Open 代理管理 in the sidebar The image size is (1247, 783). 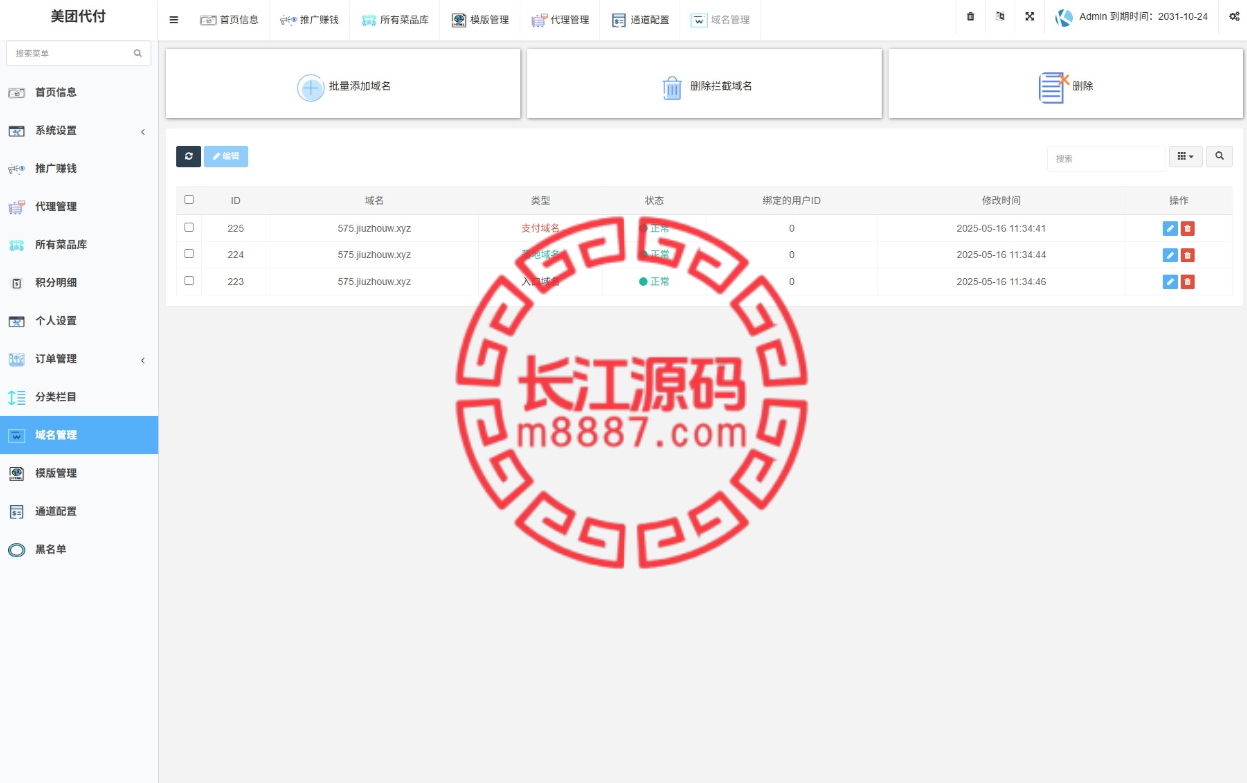[x=79, y=206]
